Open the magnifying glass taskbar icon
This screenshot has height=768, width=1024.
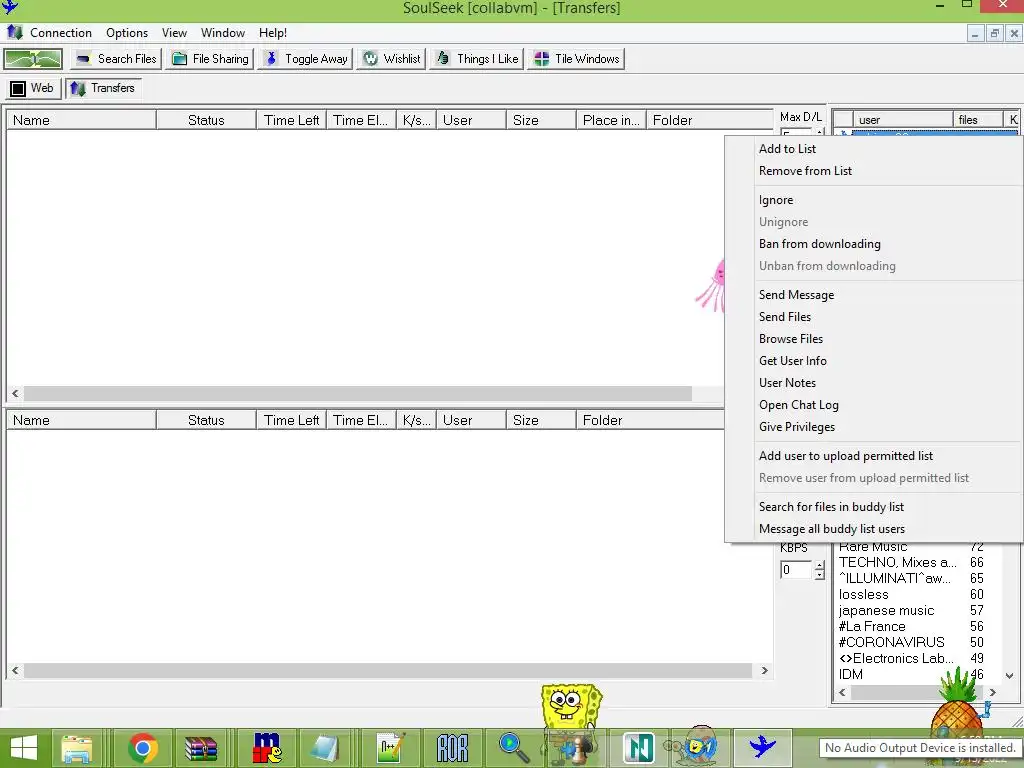(513, 748)
